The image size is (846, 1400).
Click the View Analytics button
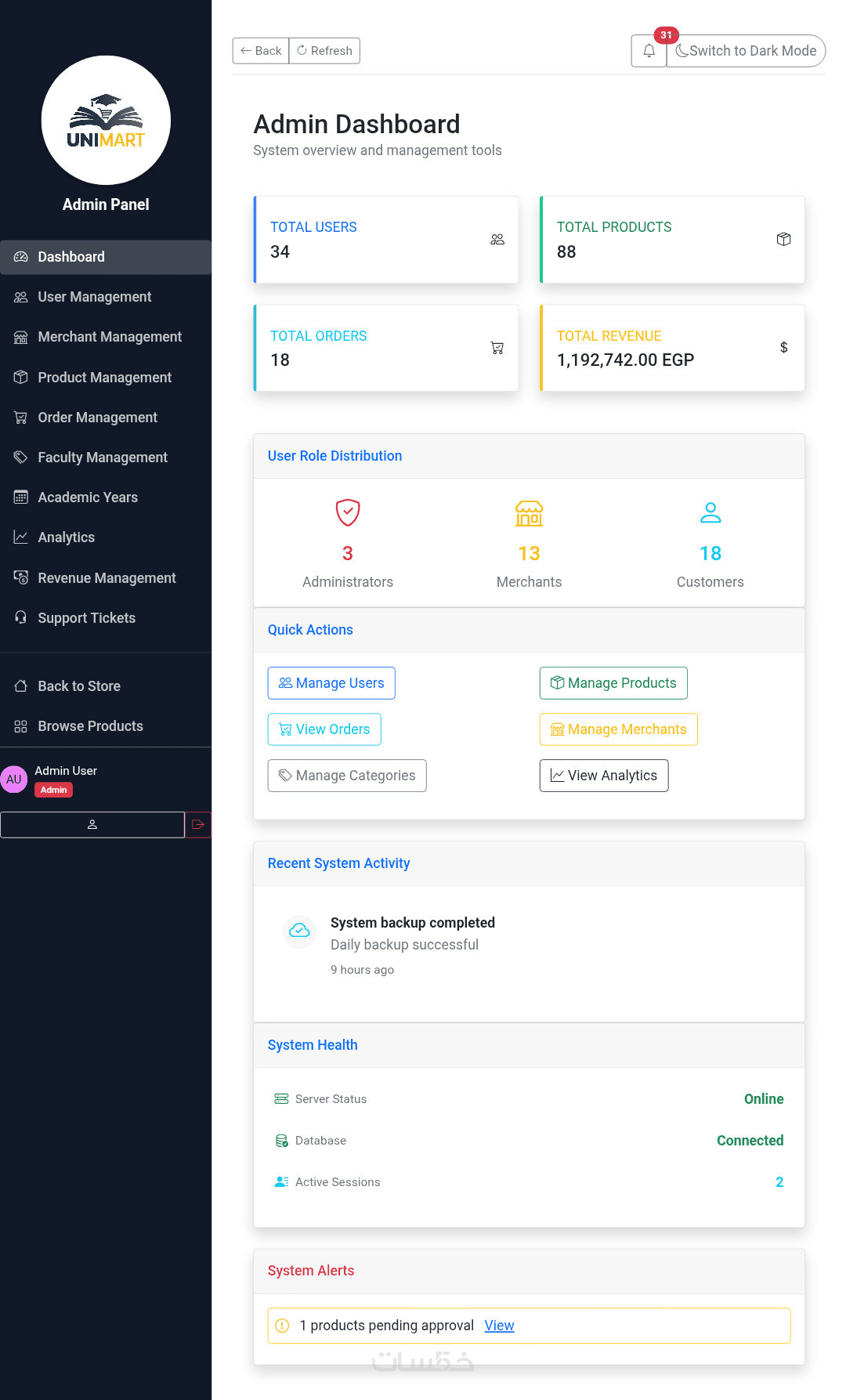[x=604, y=776]
